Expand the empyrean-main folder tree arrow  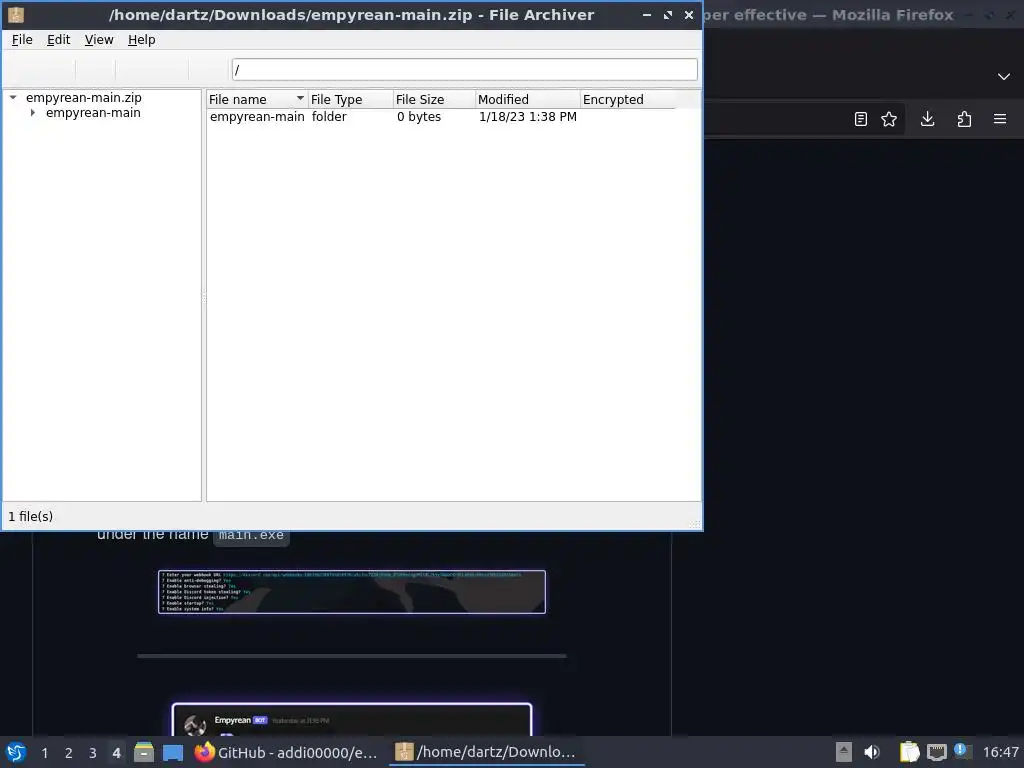pos(33,113)
